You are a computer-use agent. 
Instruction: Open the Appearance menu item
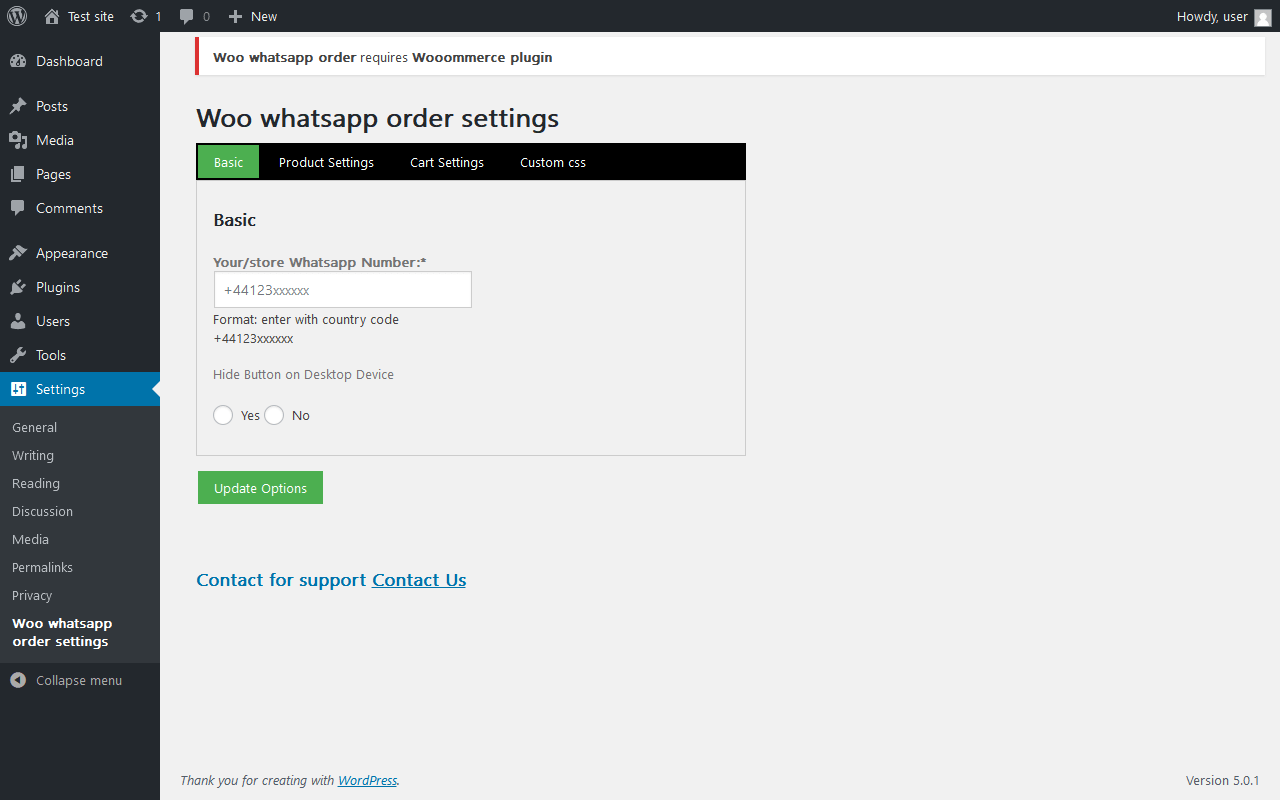click(80, 253)
